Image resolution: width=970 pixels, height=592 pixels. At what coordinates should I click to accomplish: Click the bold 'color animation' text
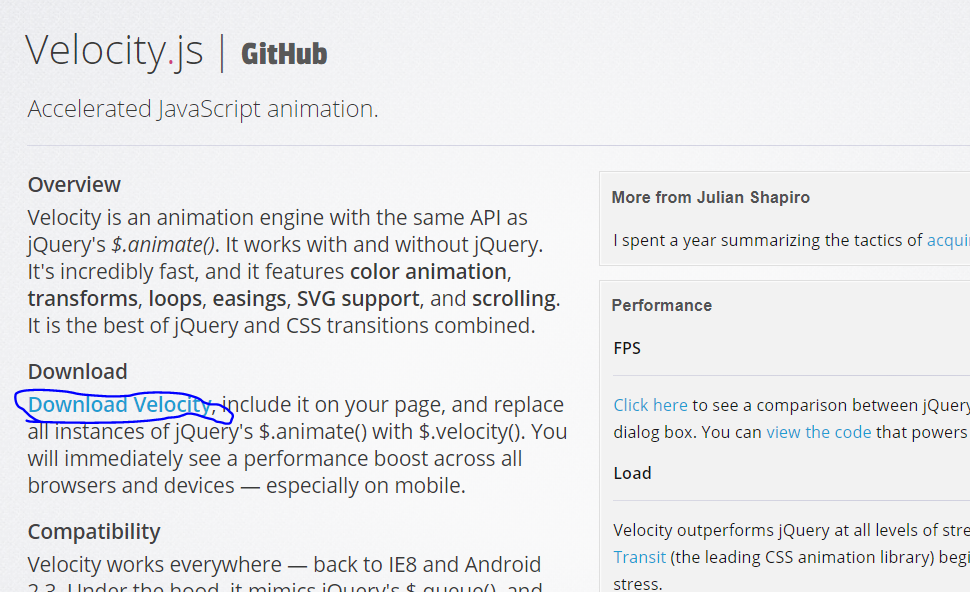pyautogui.click(x=428, y=272)
